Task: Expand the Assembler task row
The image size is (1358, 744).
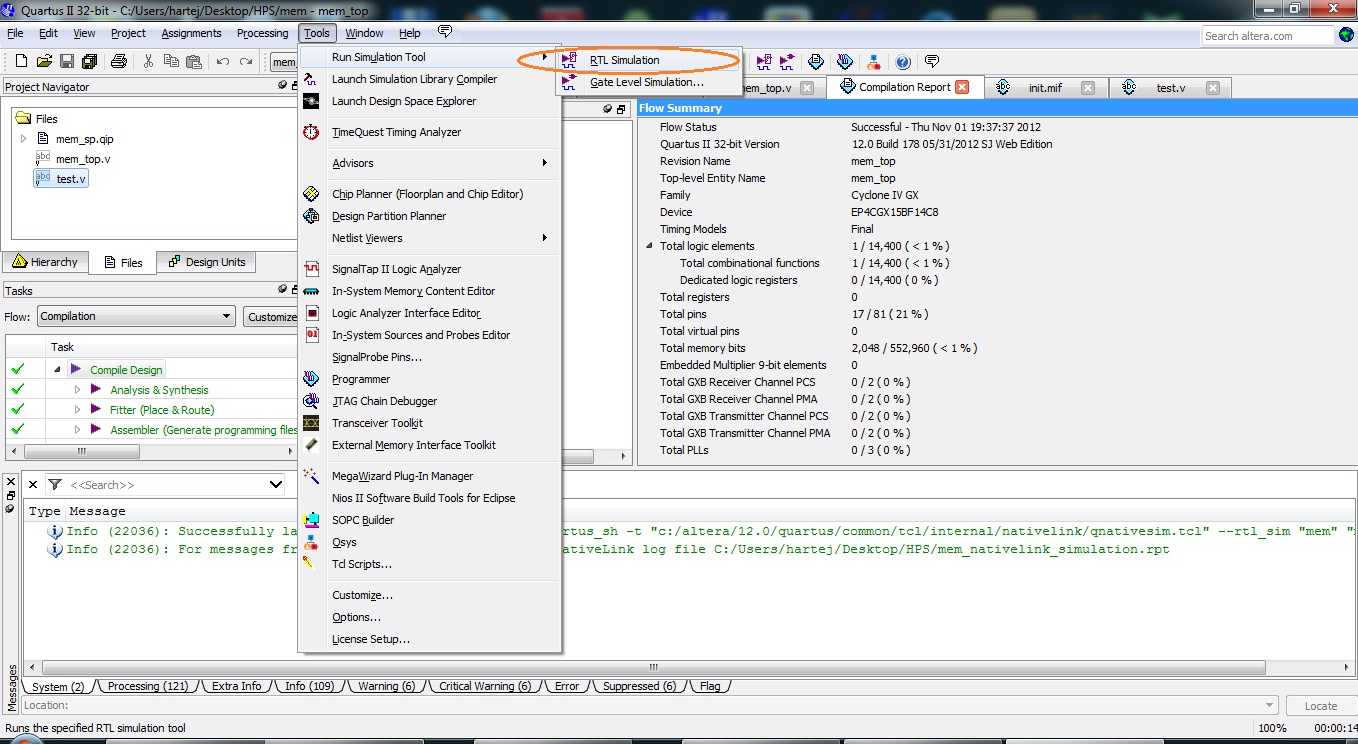Action: (x=77, y=430)
